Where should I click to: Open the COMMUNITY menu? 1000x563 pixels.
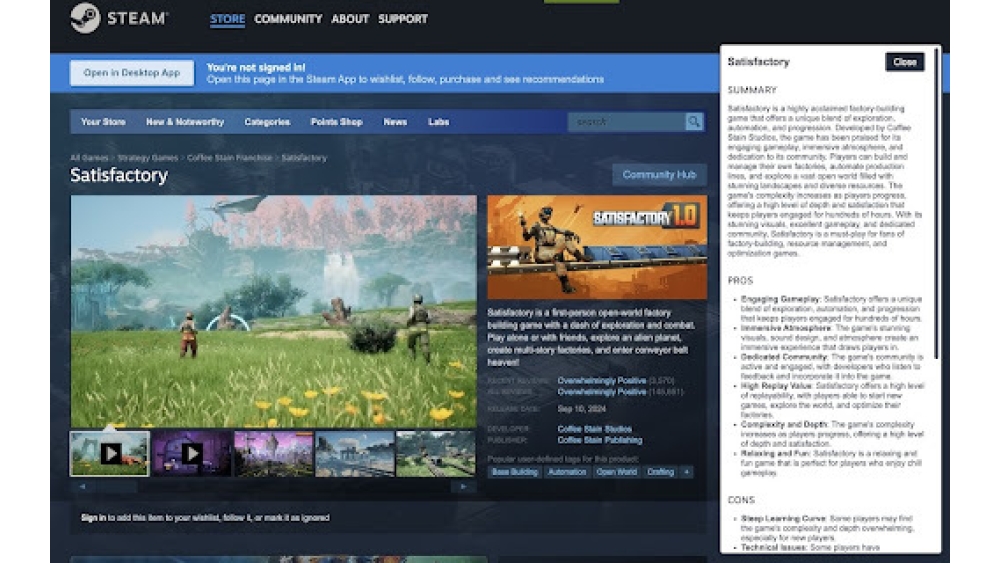coord(288,19)
